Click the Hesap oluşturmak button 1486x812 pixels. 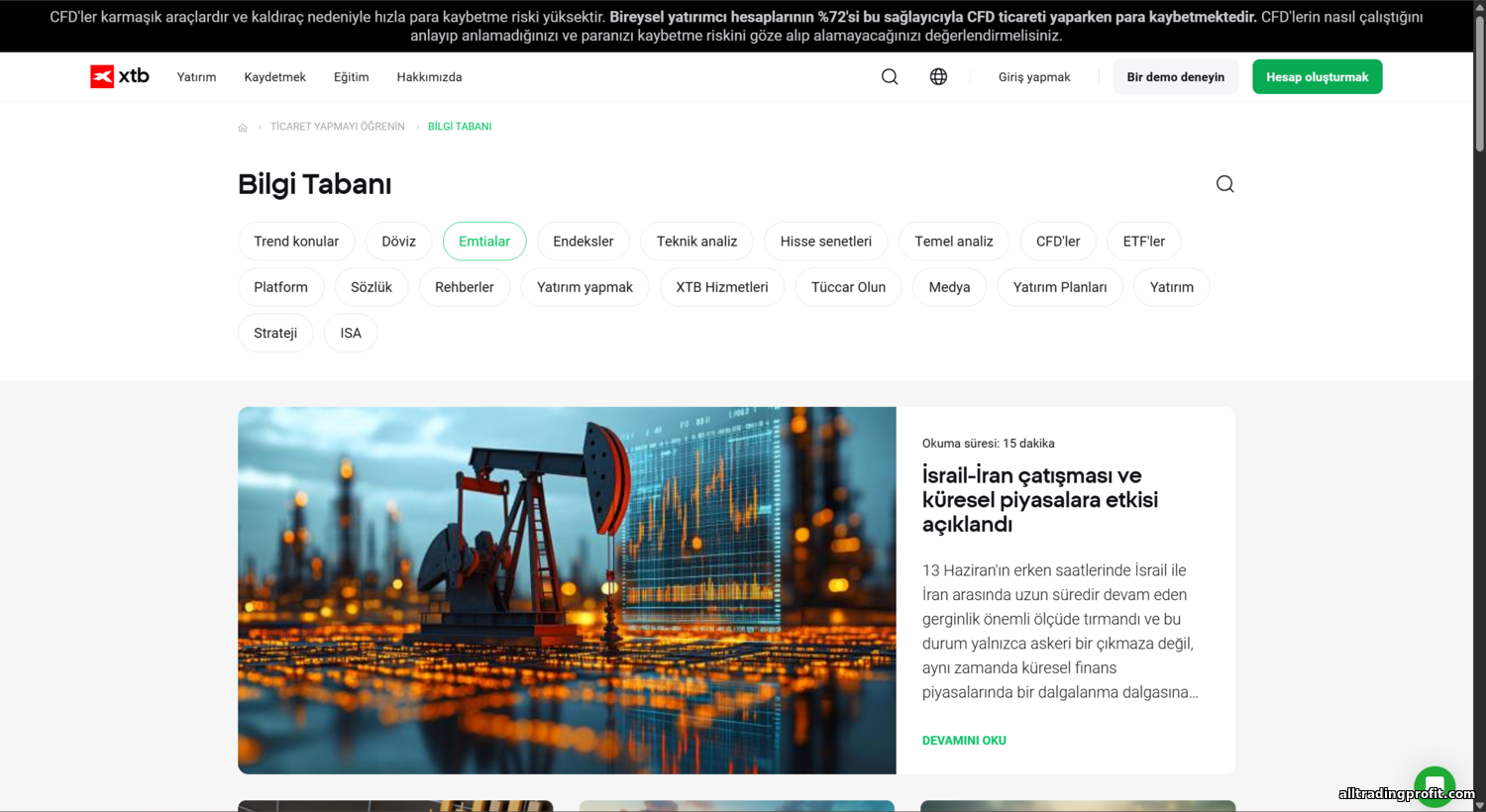(x=1317, y=77)
